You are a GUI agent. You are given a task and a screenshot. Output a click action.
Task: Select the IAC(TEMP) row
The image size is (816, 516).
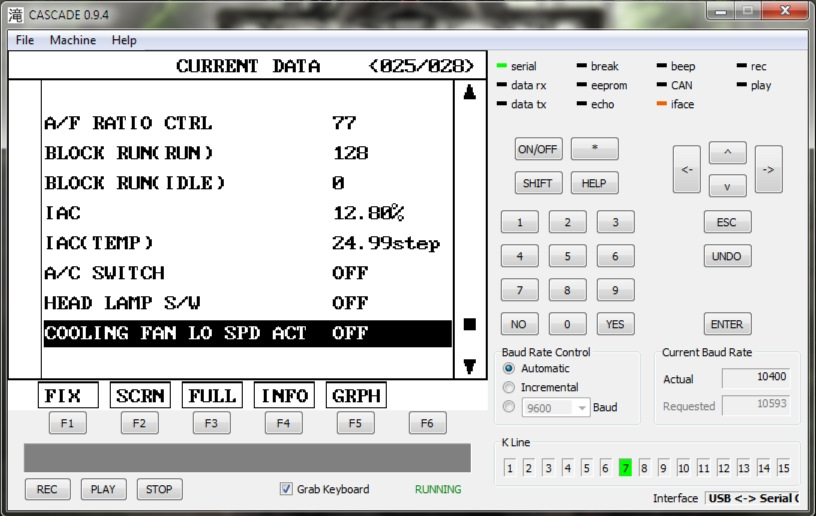click(247, 243)
